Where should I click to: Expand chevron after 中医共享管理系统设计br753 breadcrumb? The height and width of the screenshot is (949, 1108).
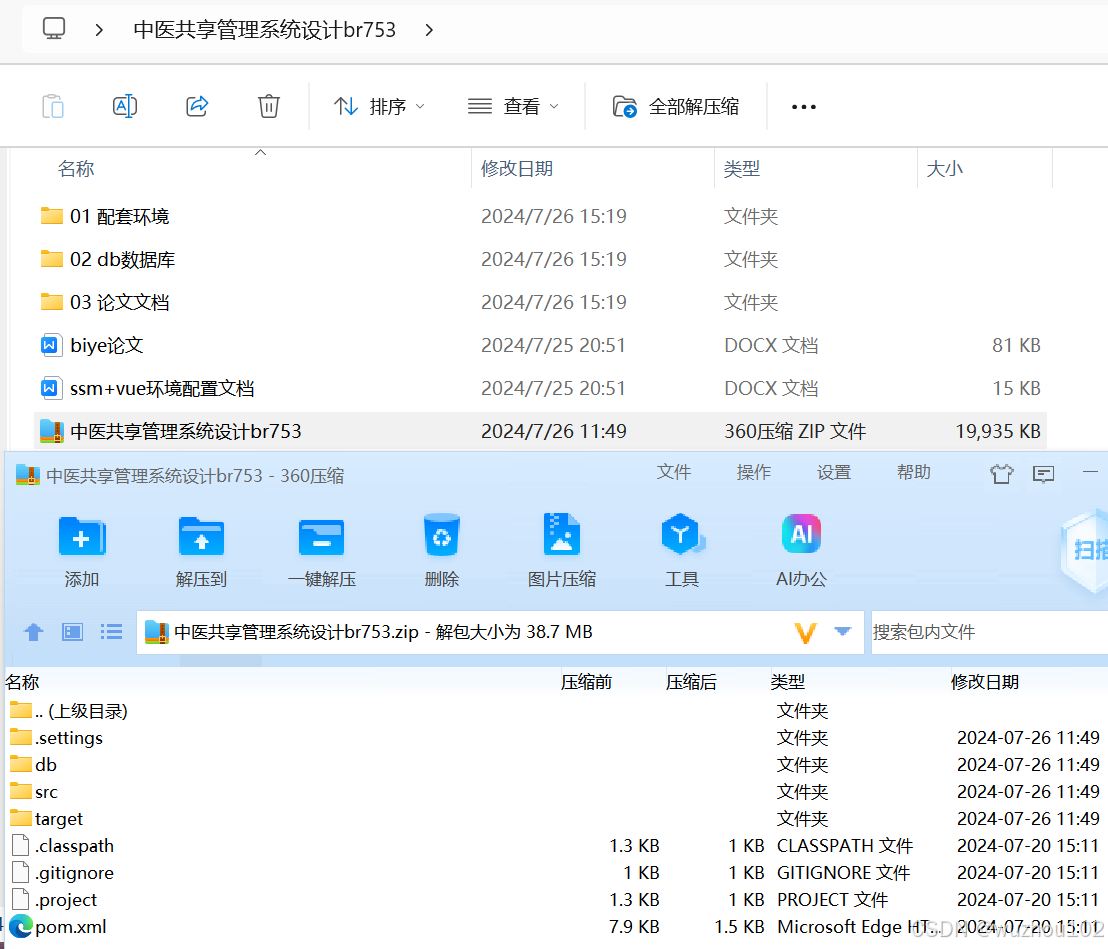(429, 30)
